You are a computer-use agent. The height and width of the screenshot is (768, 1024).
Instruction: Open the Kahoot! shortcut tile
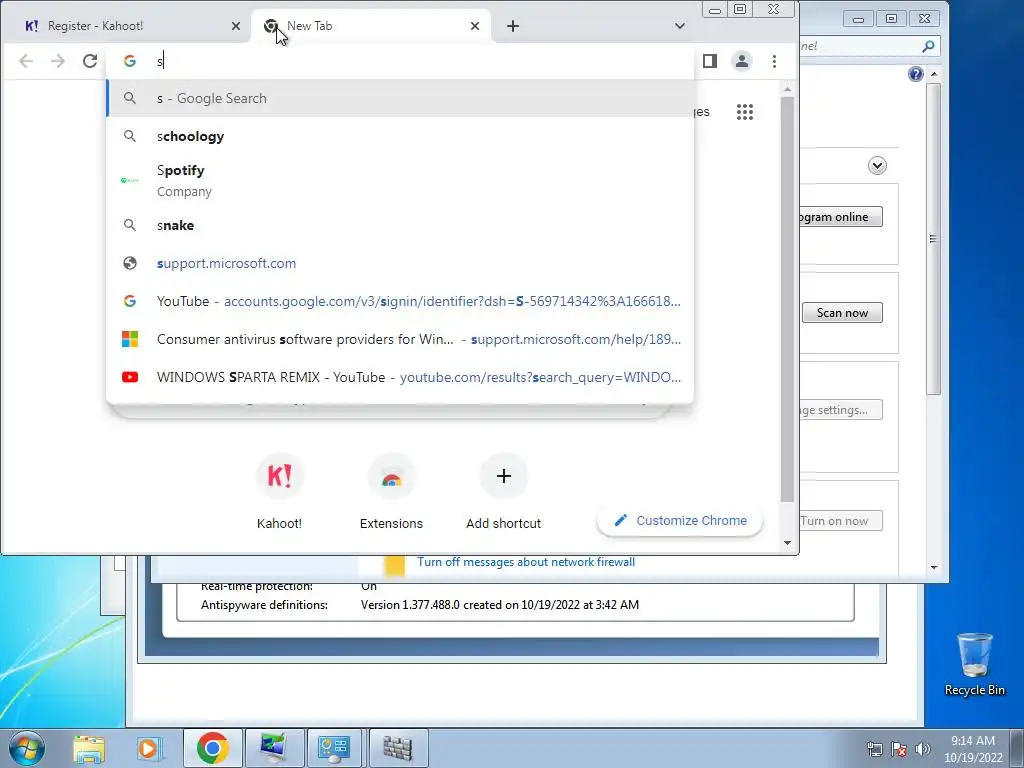[x=280, y=492]
